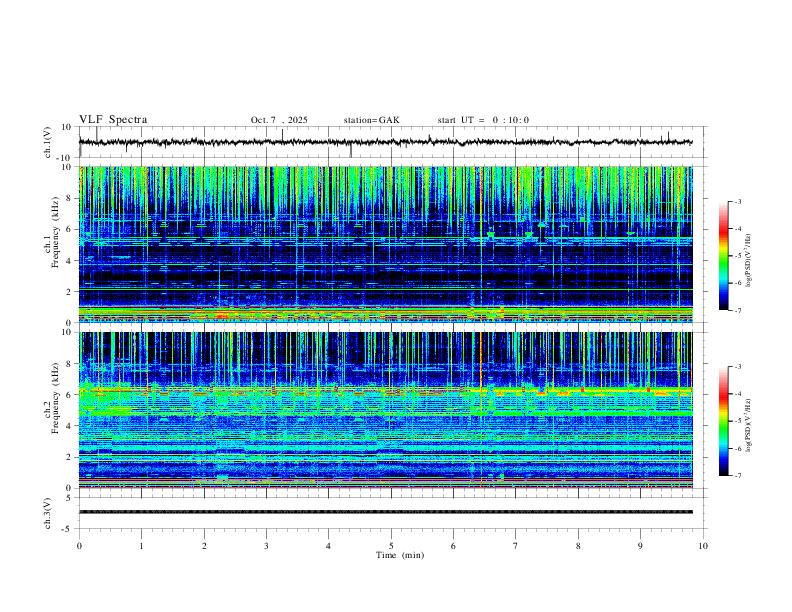The height and width of the screenshot is (612, 792).
Task: Click the upper colorbar 'log(PSD)' label
Action: click(x=749, y=260)
